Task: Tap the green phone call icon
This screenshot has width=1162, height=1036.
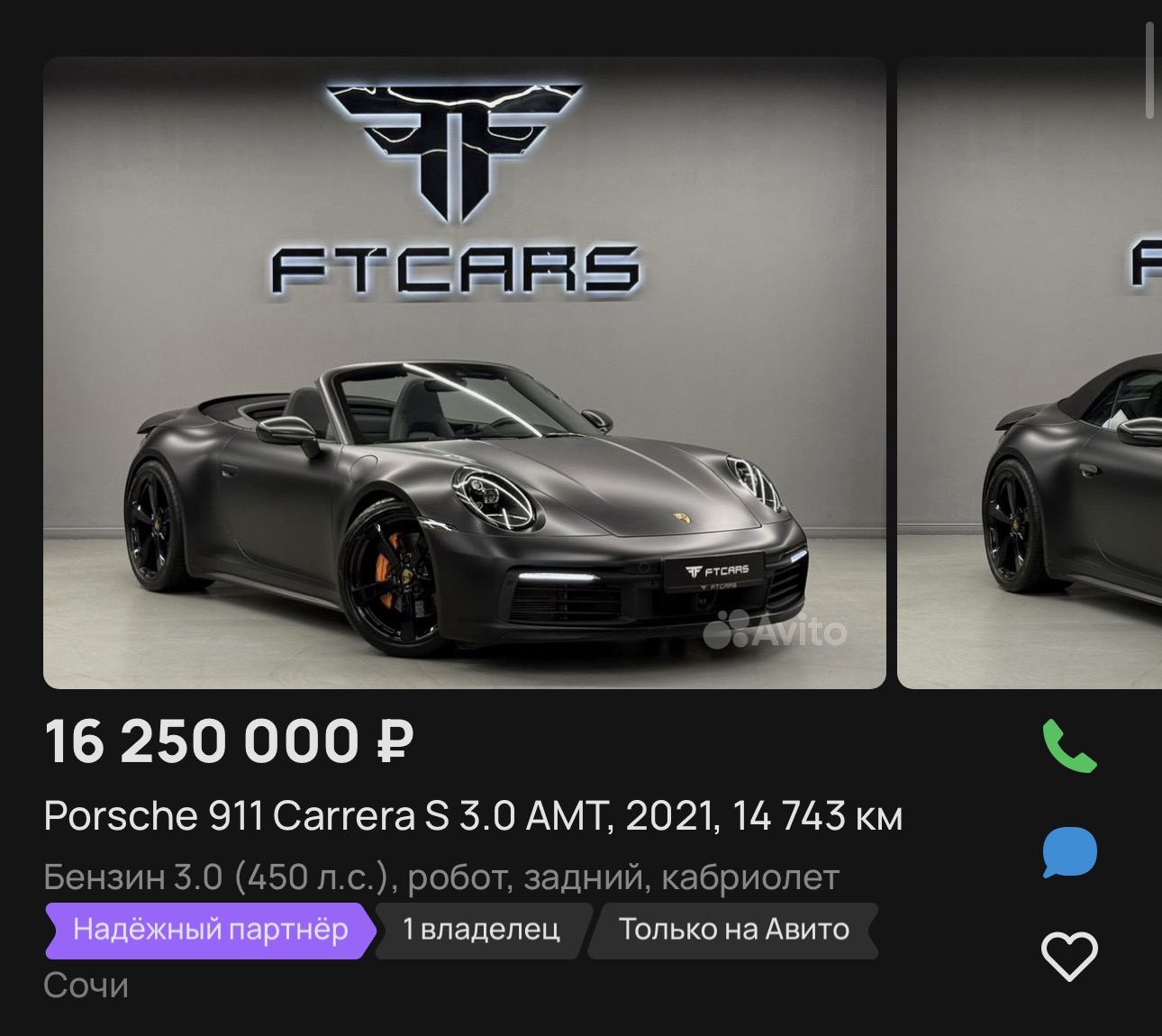Action: pos(1069,746)
